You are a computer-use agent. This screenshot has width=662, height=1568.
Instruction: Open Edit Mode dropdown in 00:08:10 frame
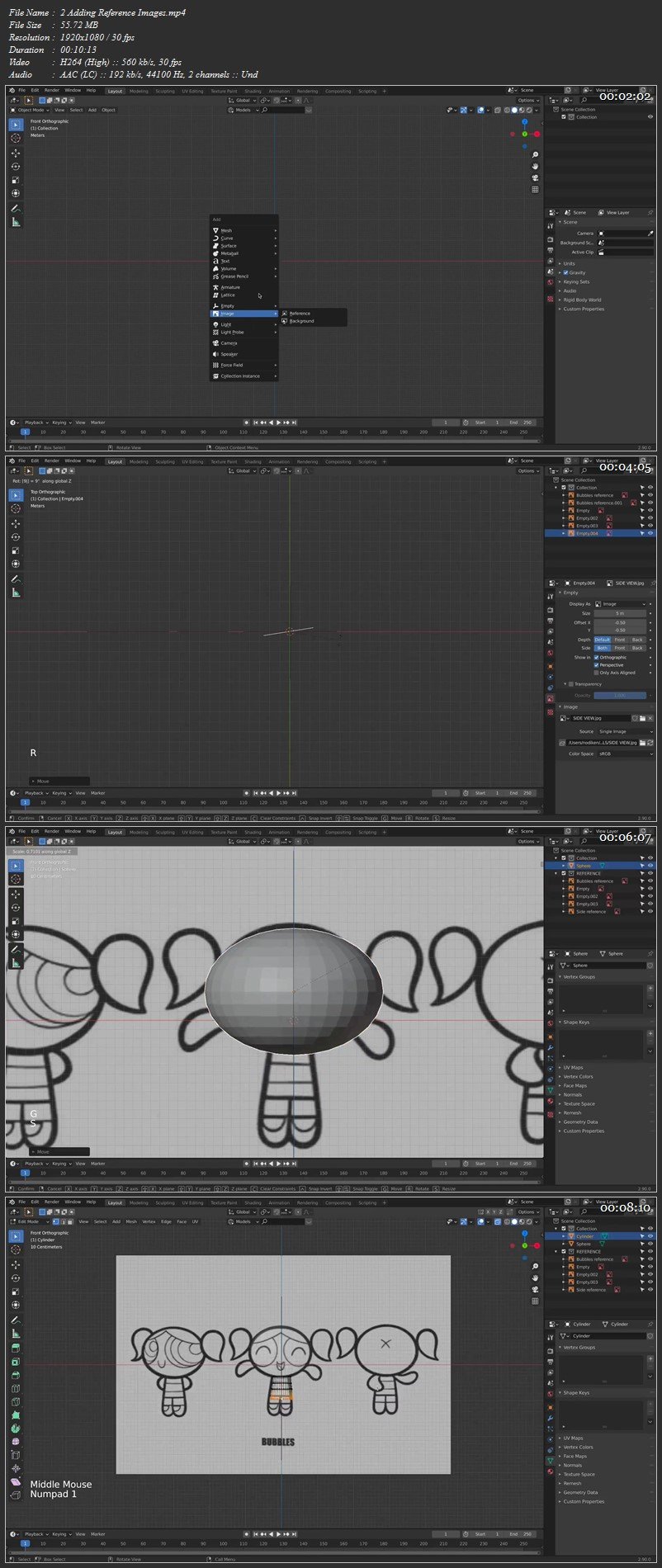(x=29, y=1221)
